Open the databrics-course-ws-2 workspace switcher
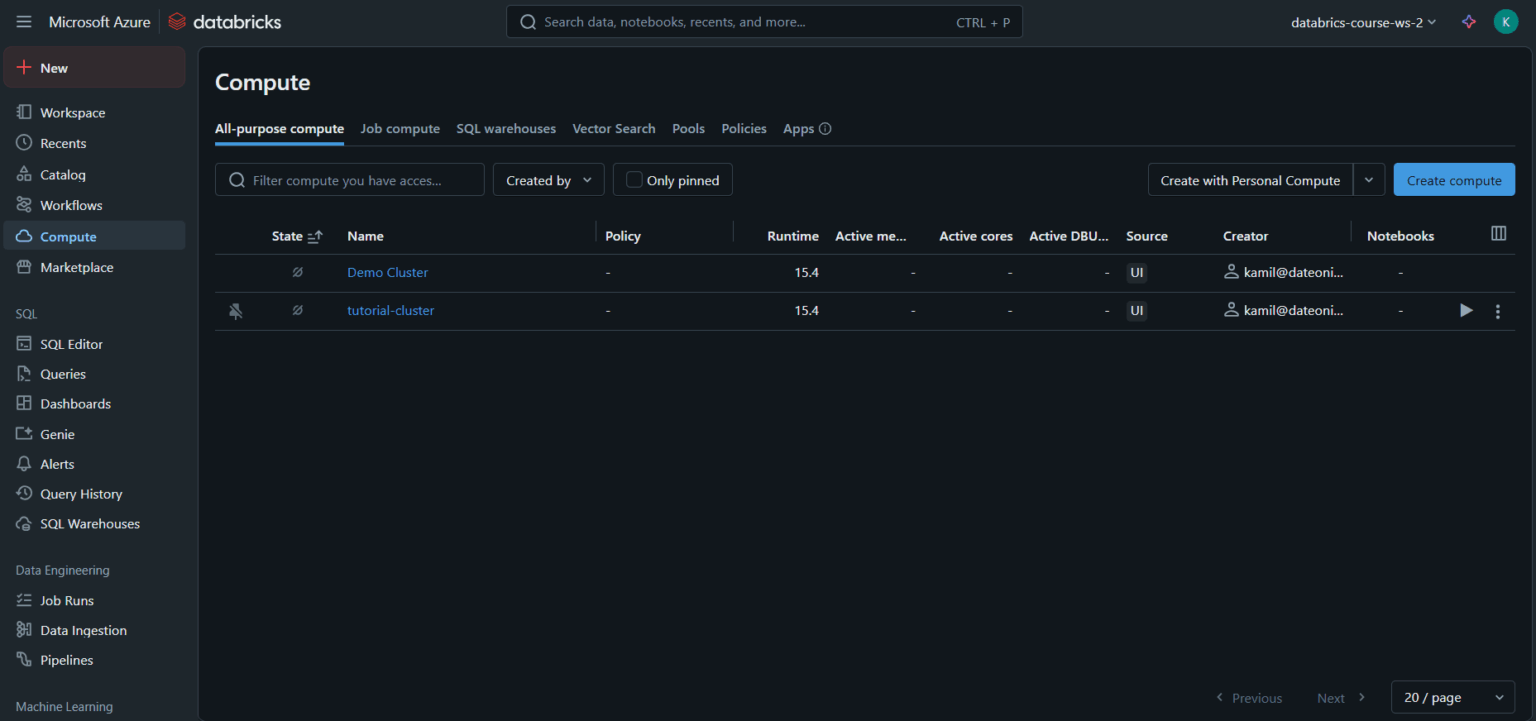Screen dimensions: 1536x721 pos(1363,22)
